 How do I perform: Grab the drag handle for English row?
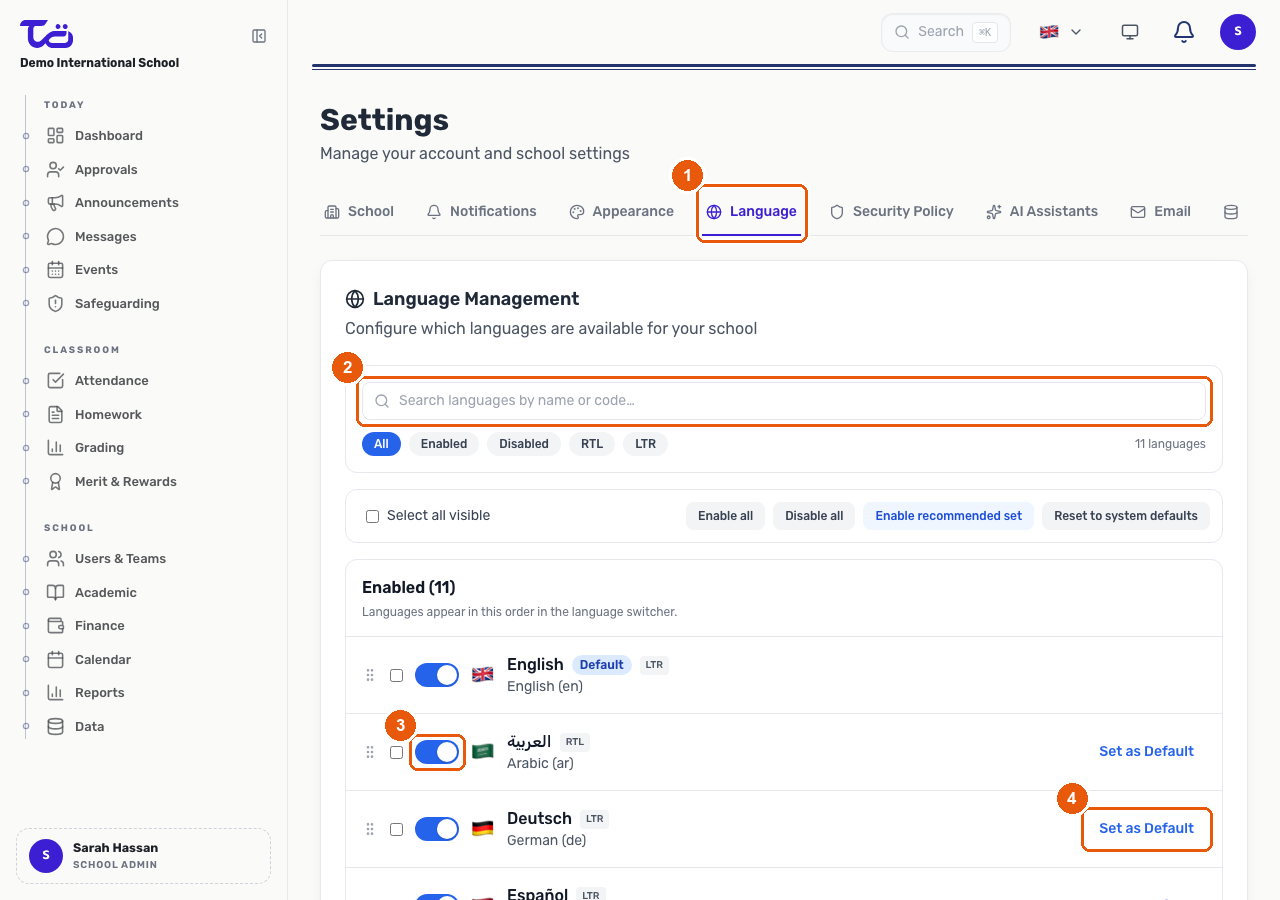pos(370,675)
